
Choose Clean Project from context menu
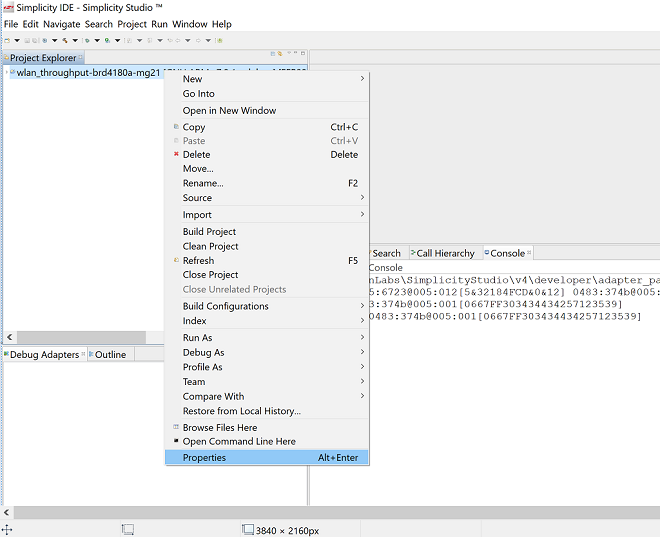210,246
